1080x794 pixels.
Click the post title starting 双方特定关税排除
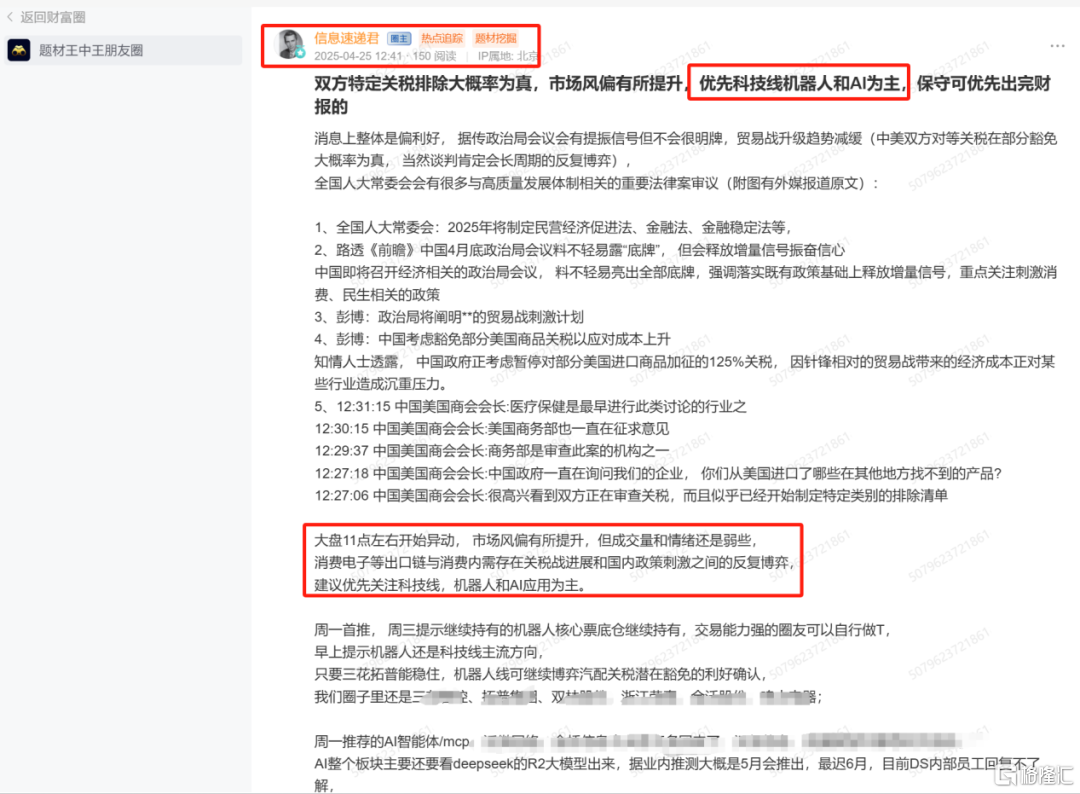point(683,95)
